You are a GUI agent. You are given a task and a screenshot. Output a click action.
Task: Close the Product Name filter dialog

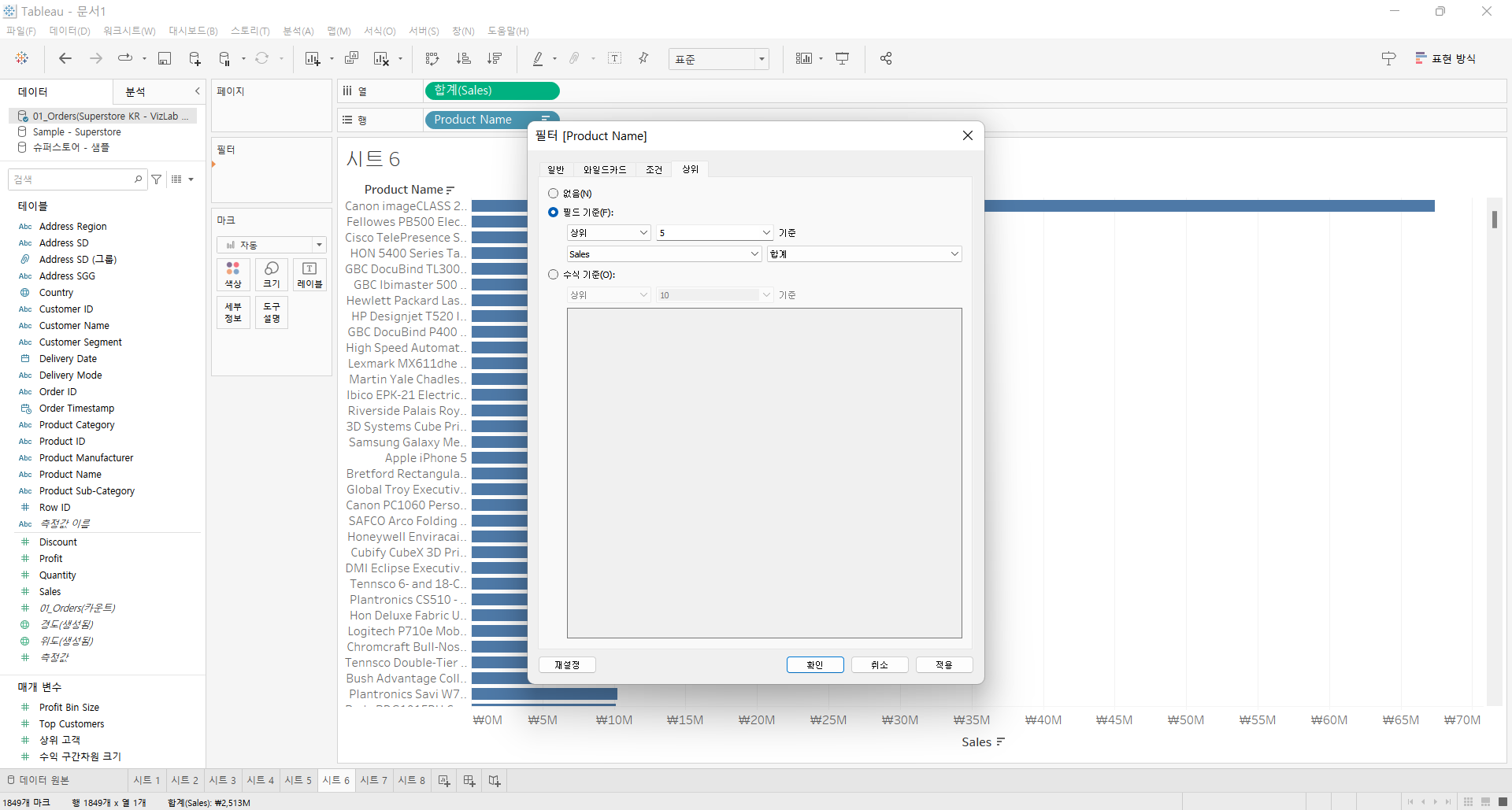pos(968,135)
